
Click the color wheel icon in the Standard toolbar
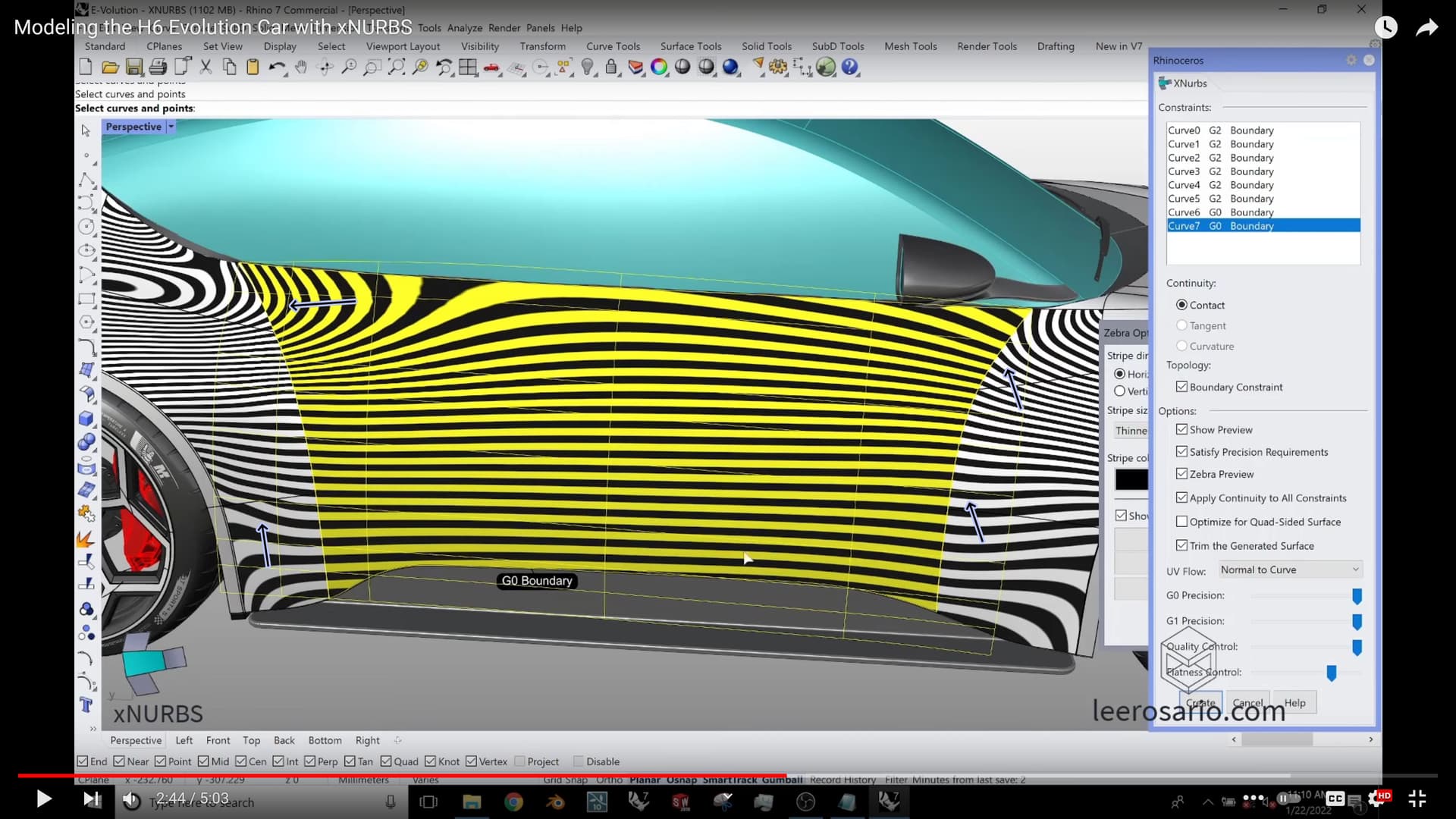pos(659,67)
